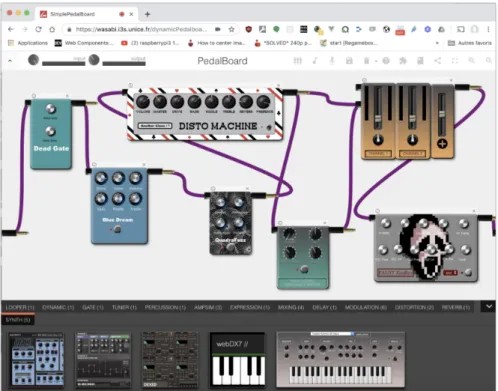Click the share icon in PedalBoard toolbar

[x=438, y=61]
